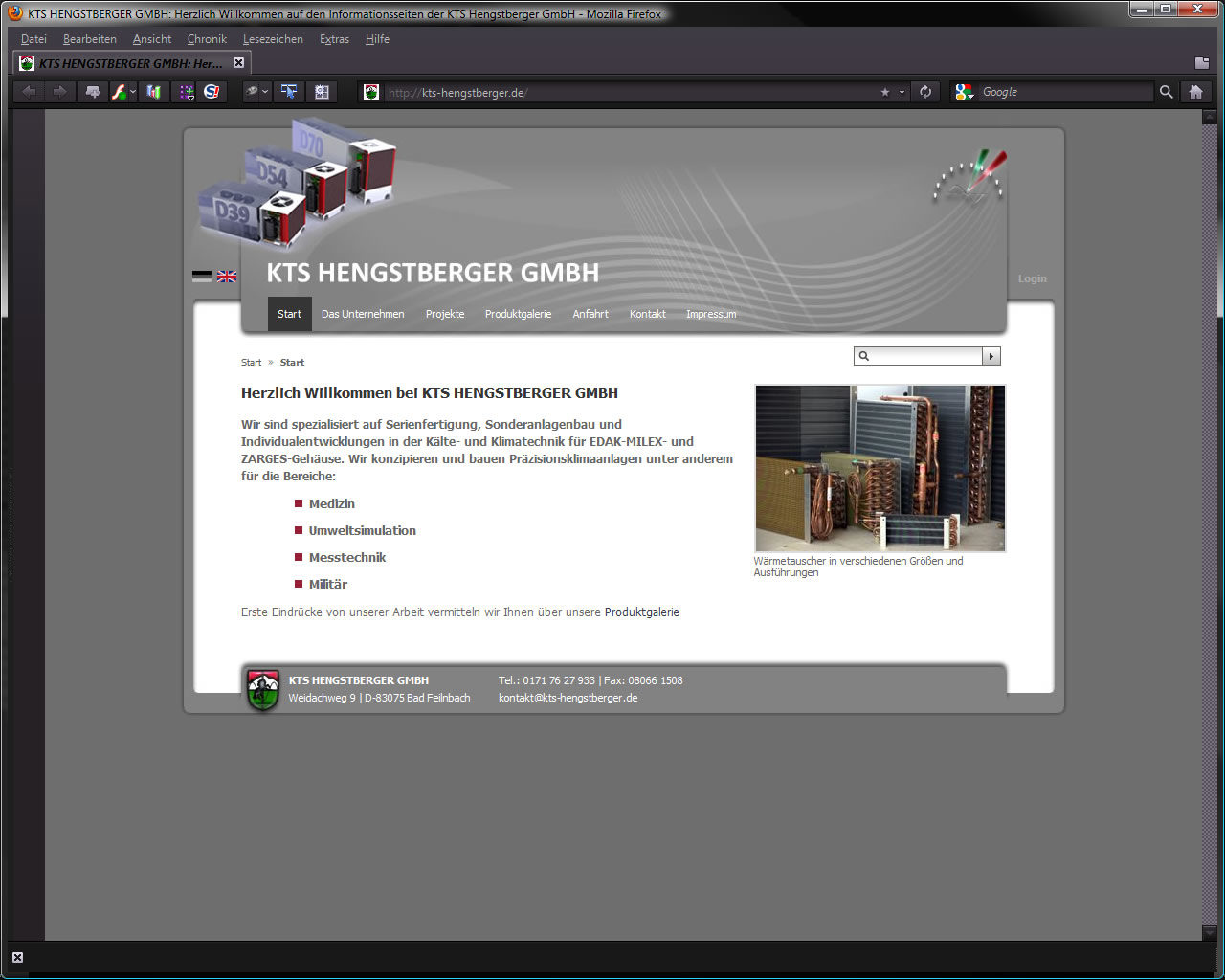The height and width of the screenshot is (980, 1225).
Task: Open the heat exchanger photo thumbnail
Action: click(x=880, y=468)
